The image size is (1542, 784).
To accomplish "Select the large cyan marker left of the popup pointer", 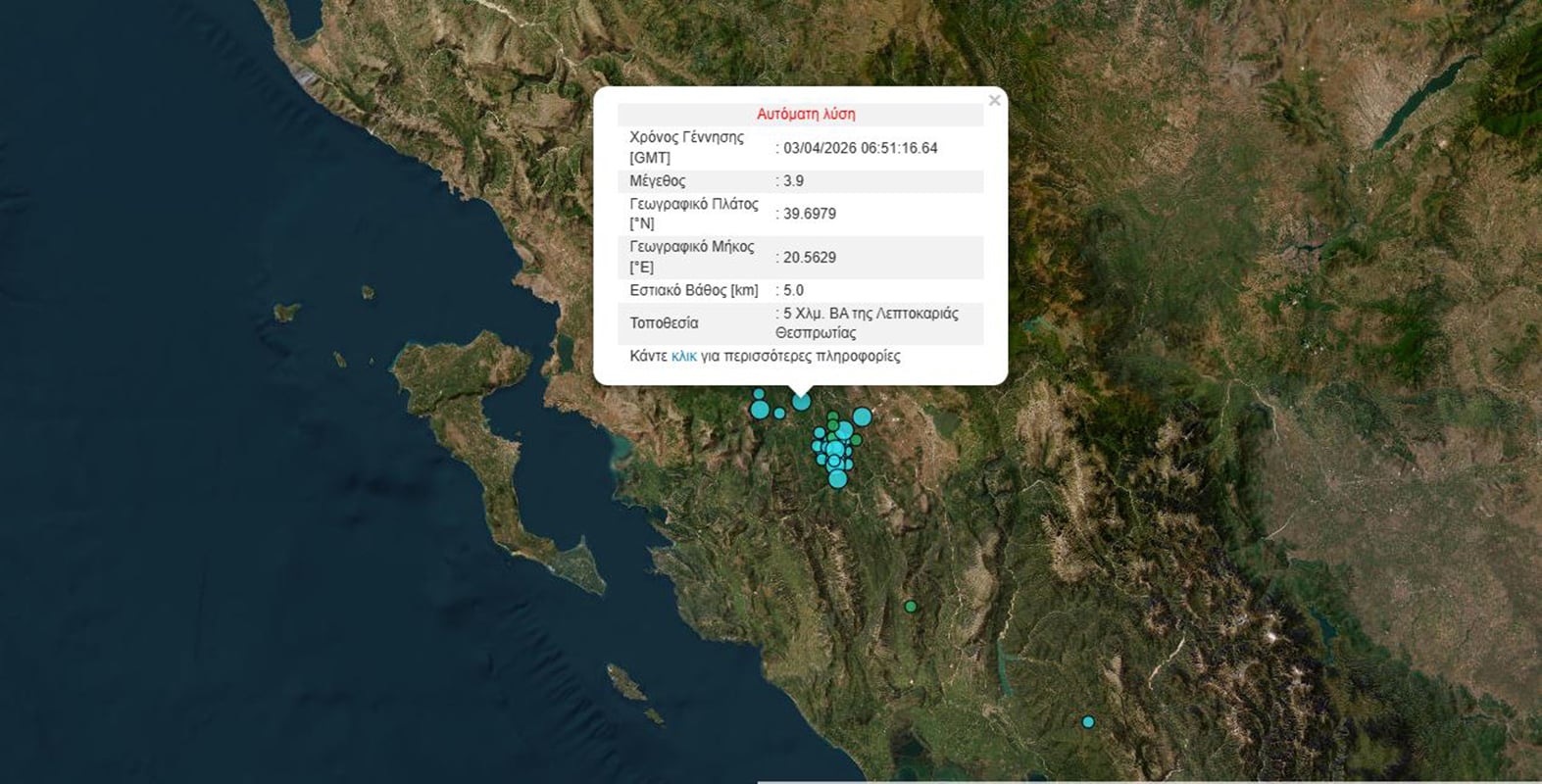I will tap(760, 410).
